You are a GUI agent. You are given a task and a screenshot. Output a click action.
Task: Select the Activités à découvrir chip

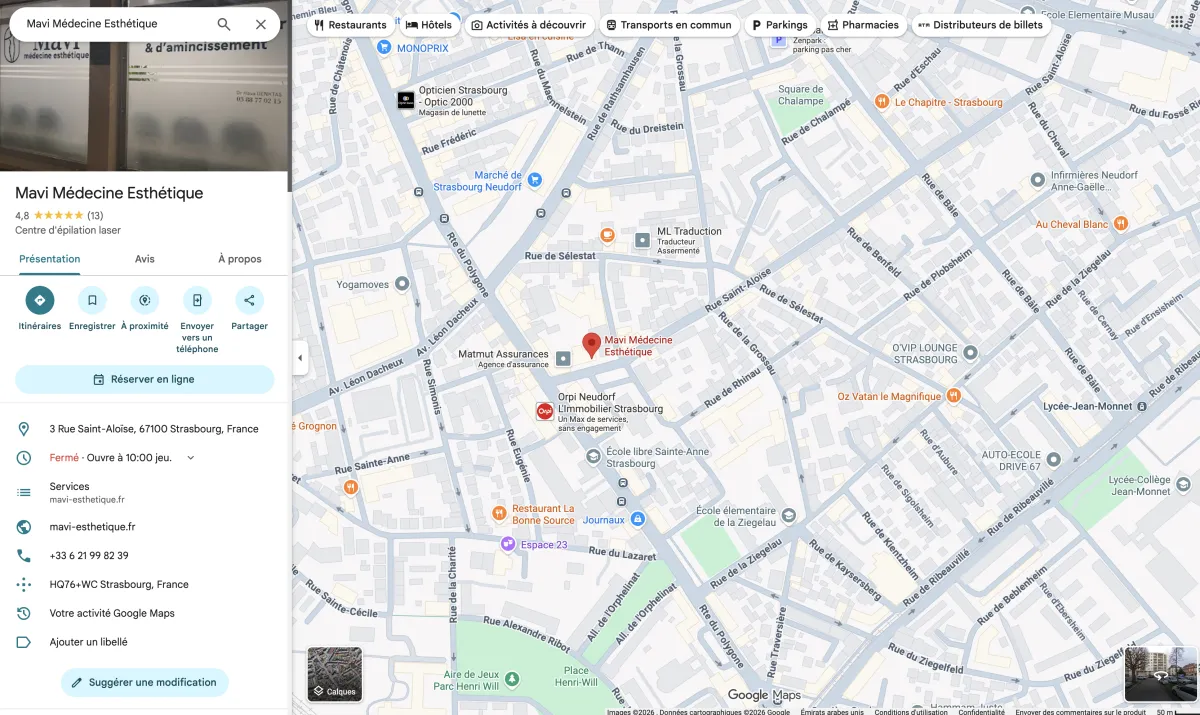[528, 25]
